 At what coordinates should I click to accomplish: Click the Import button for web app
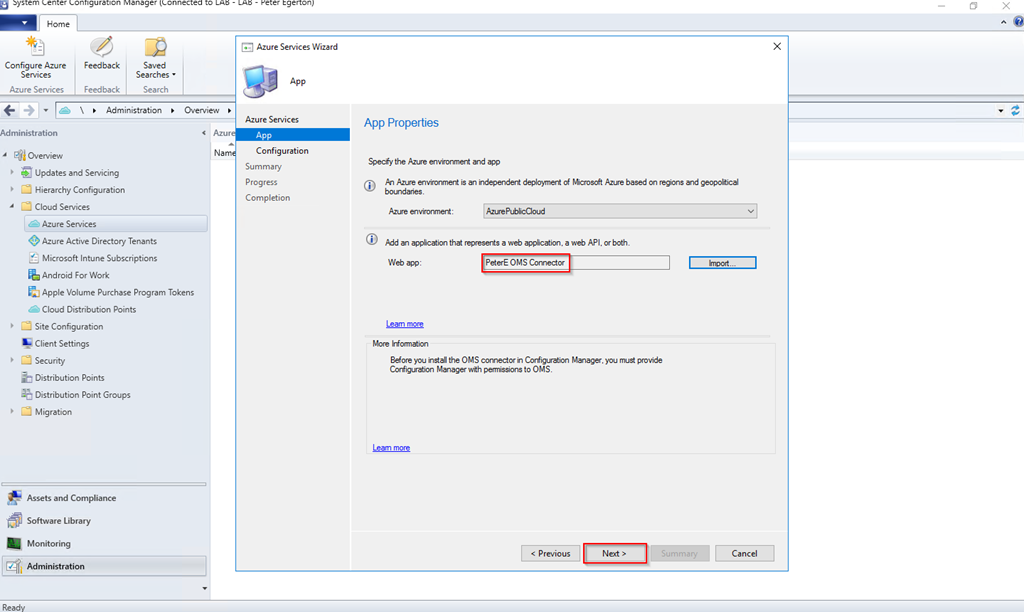(x=722, y=263)
